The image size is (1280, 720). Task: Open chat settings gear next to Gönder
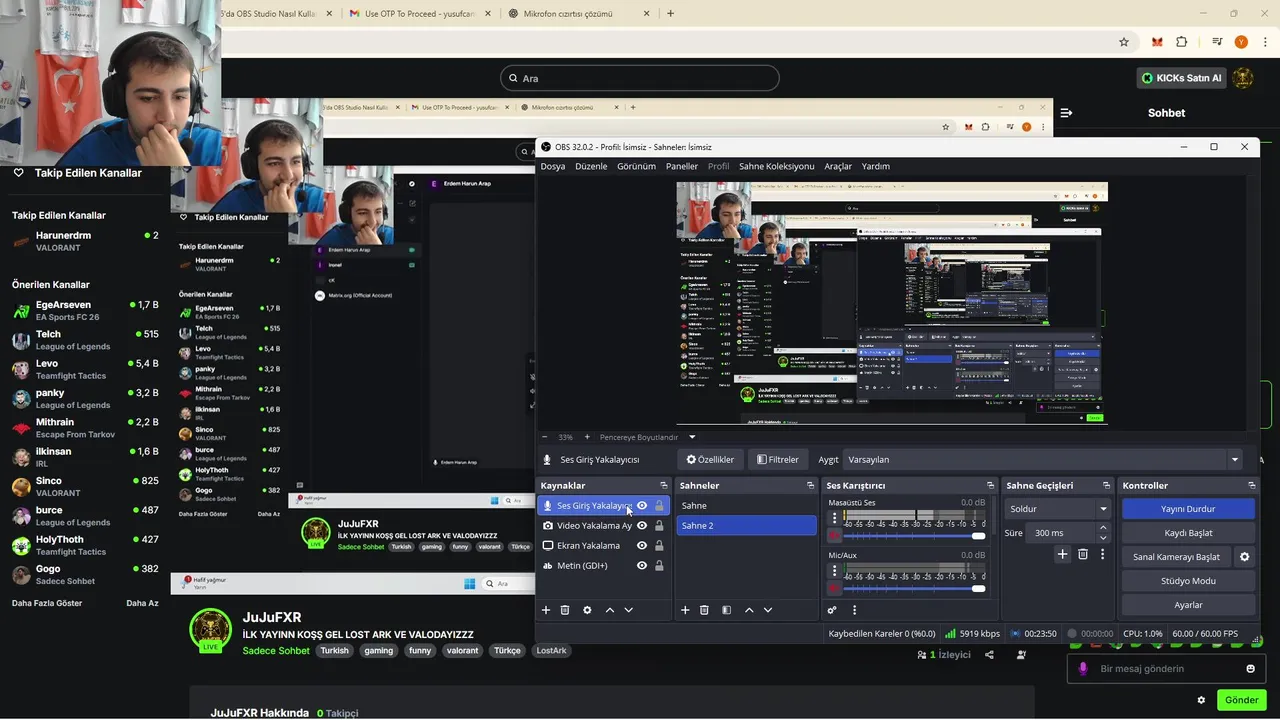pos(1201,700)
